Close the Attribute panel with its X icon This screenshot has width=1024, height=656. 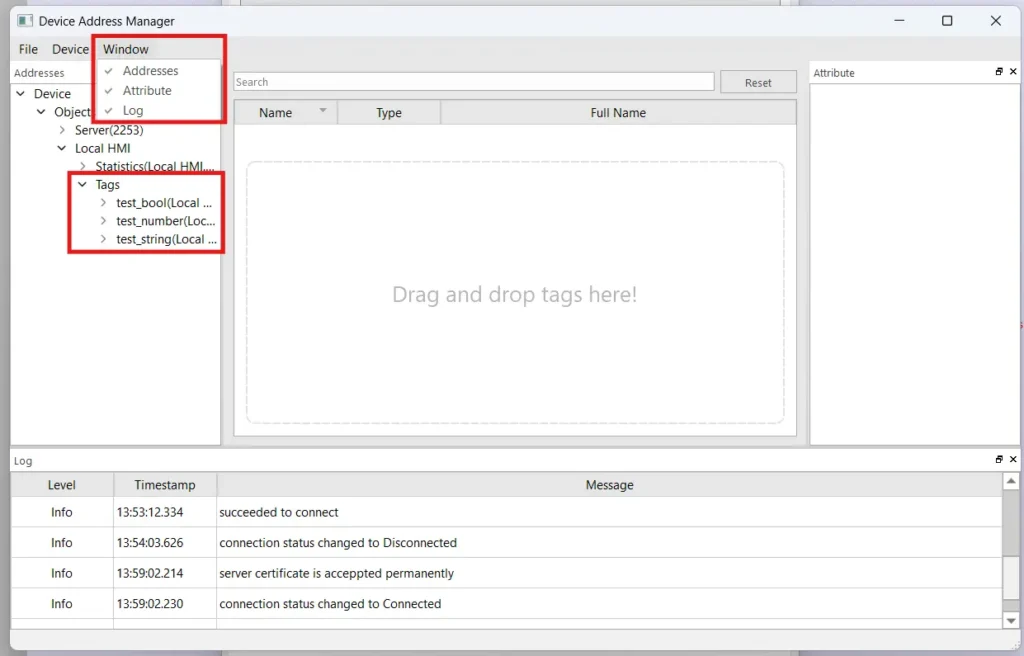click(1013, 71)
